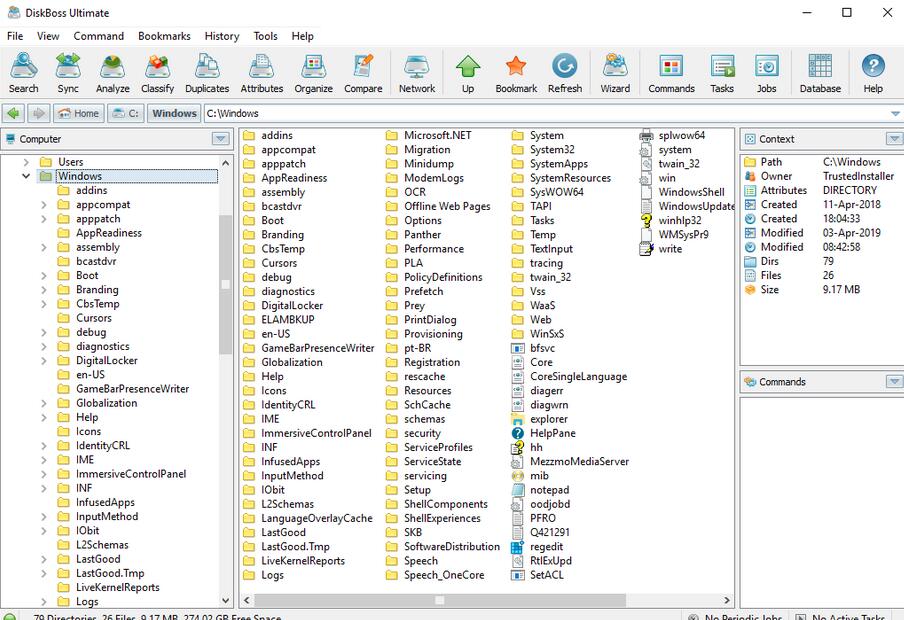The image size is (904, 620).
Task: Open the File menu
Action: (x=15, y=36)
